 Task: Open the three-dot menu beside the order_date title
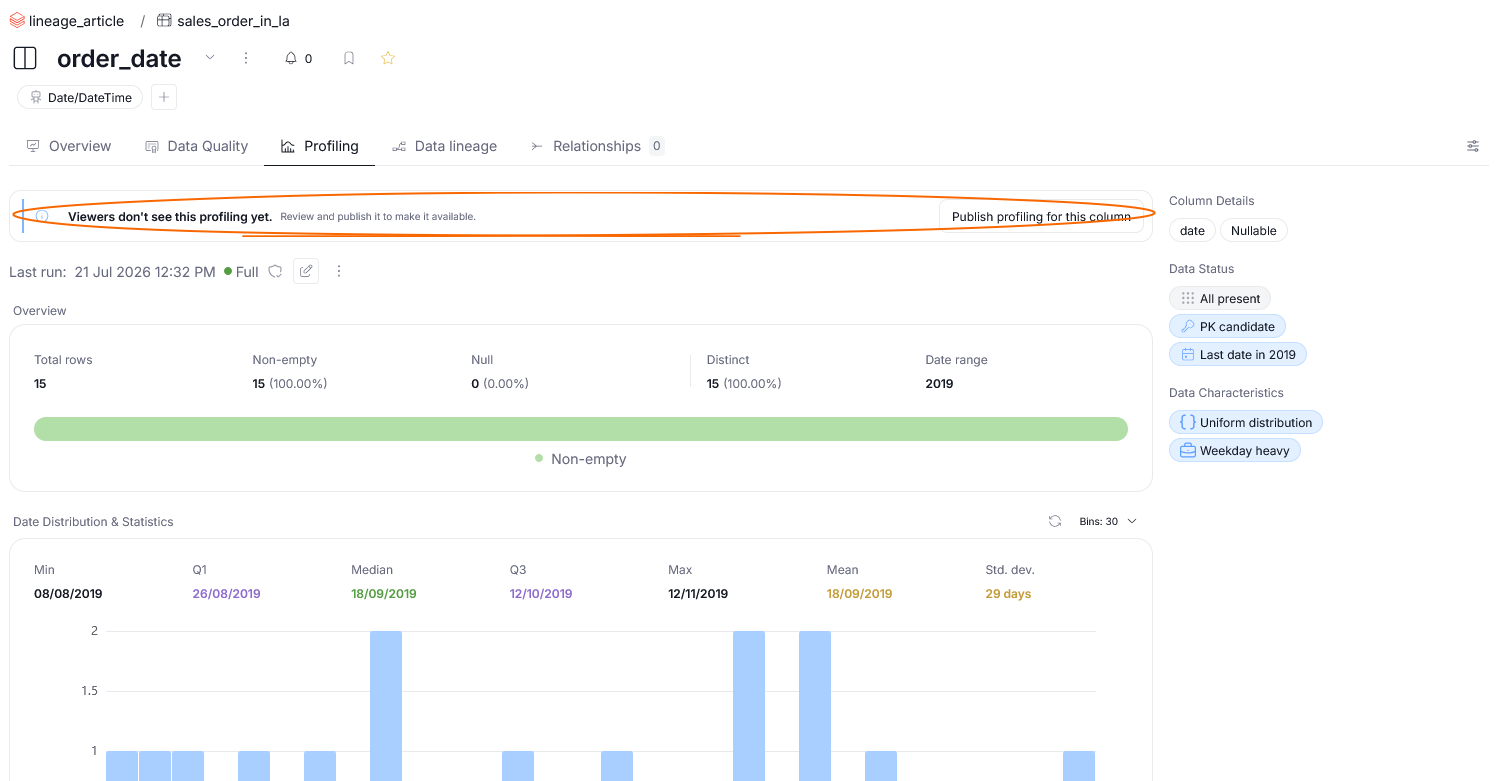[246, 58]
